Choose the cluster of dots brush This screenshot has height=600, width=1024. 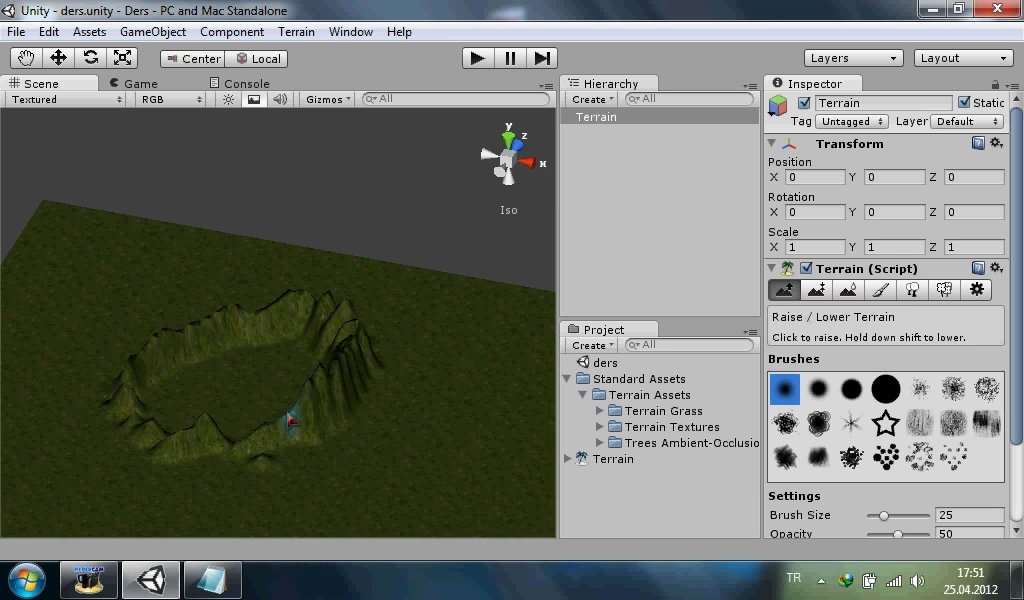pos(886,457)
